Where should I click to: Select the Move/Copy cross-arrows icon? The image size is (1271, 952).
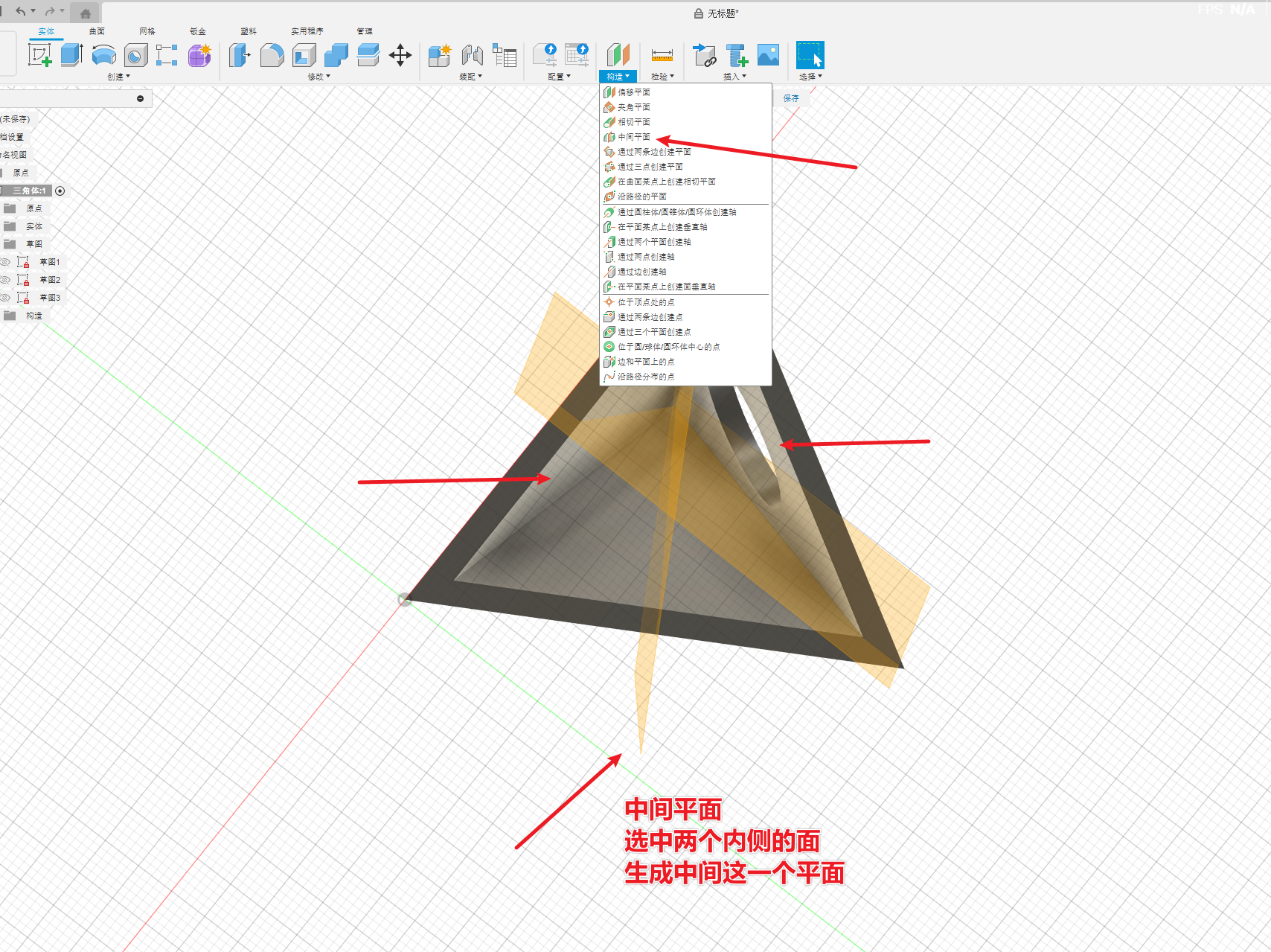pyautogui.click(x=400, y=55)
